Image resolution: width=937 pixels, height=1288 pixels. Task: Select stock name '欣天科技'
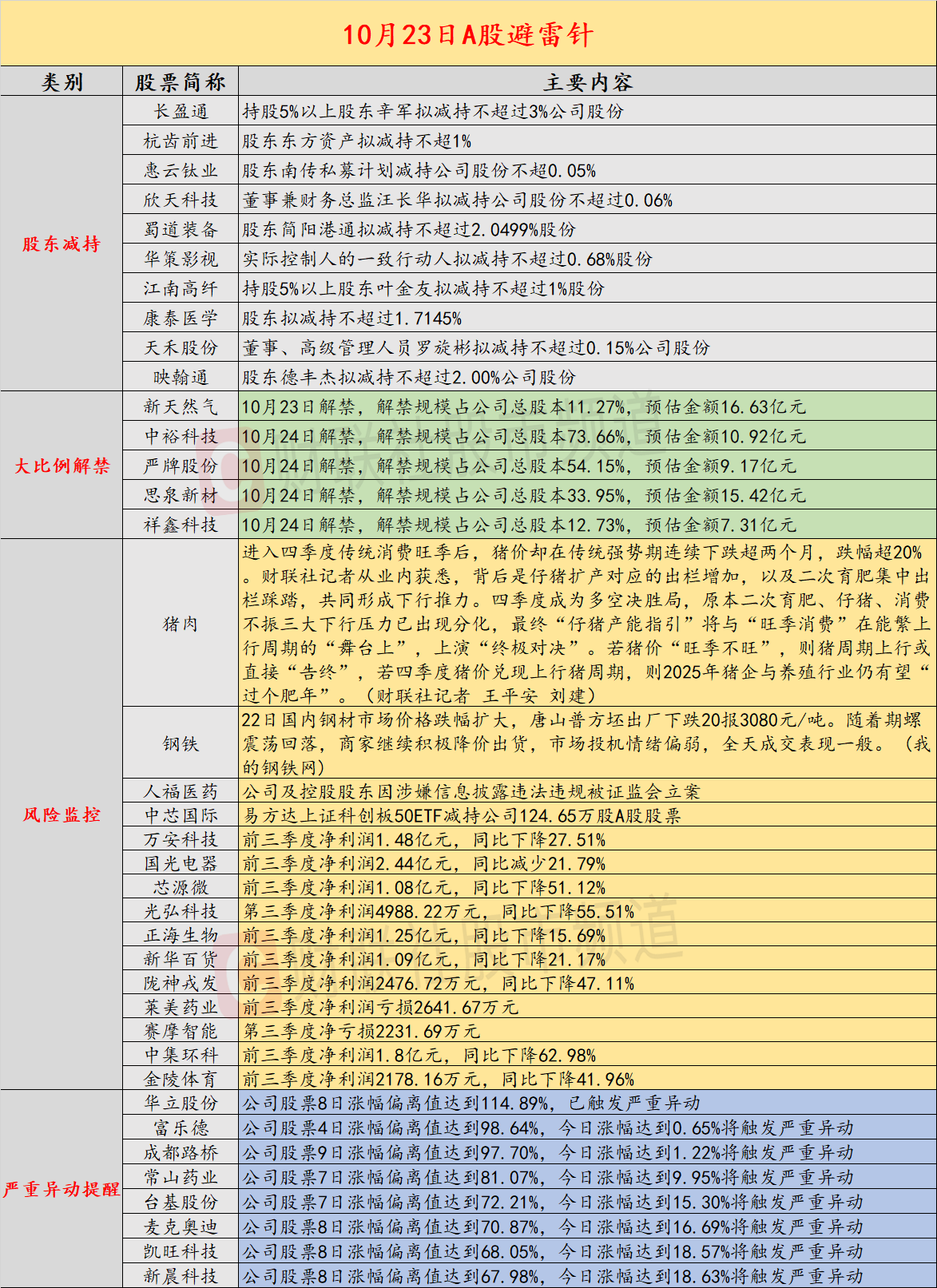coord(181,200)
